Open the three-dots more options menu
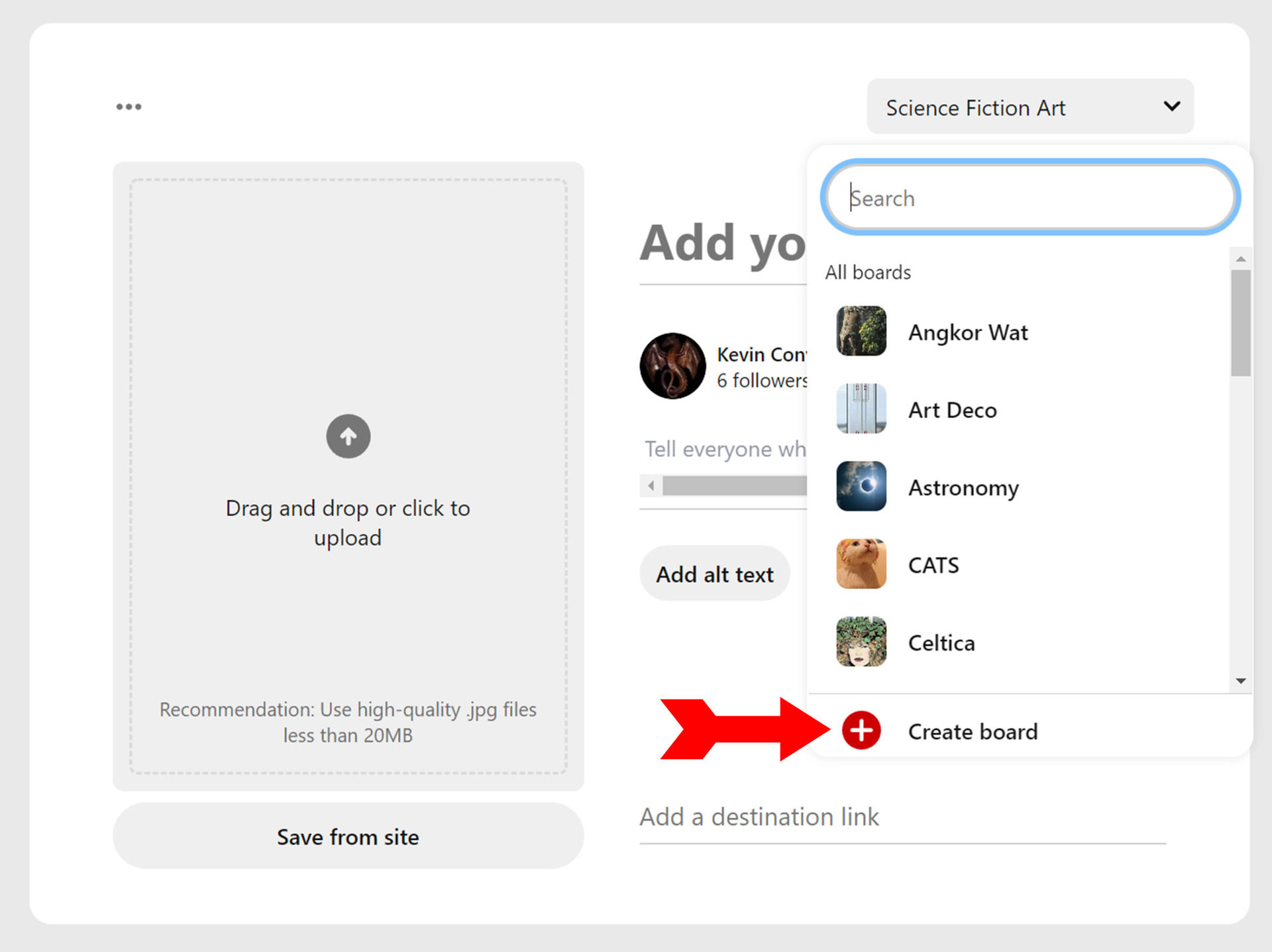 129,107
